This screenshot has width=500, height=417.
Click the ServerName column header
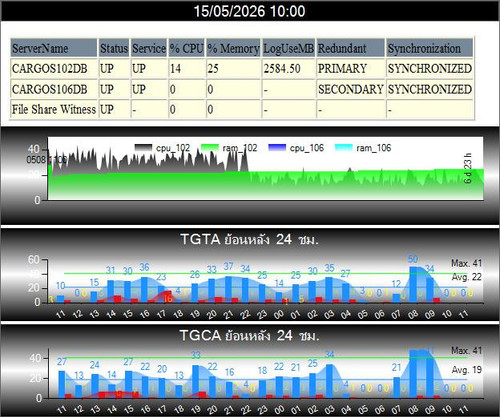(x=54, y=48)
